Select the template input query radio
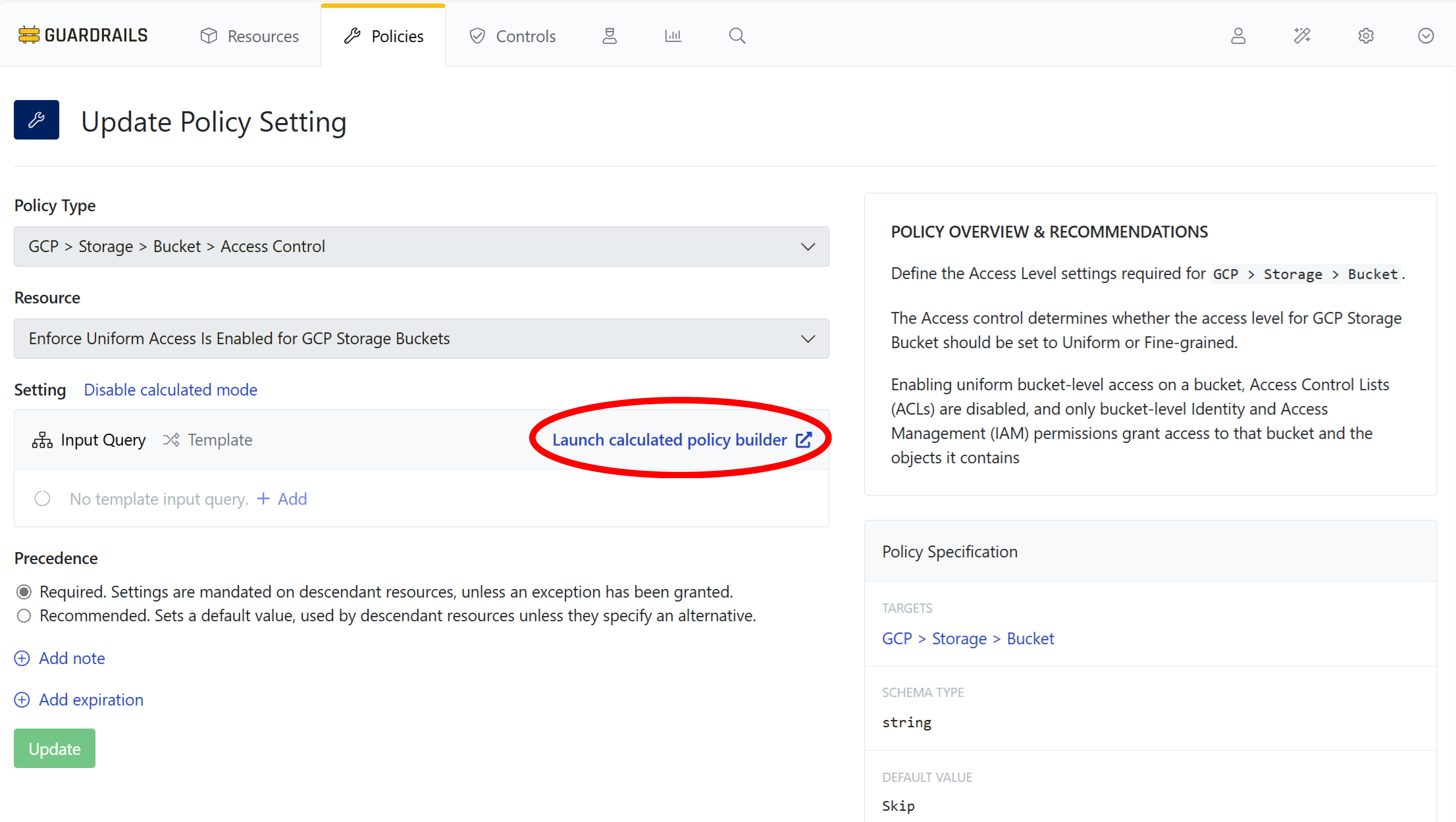 (42, 498)
